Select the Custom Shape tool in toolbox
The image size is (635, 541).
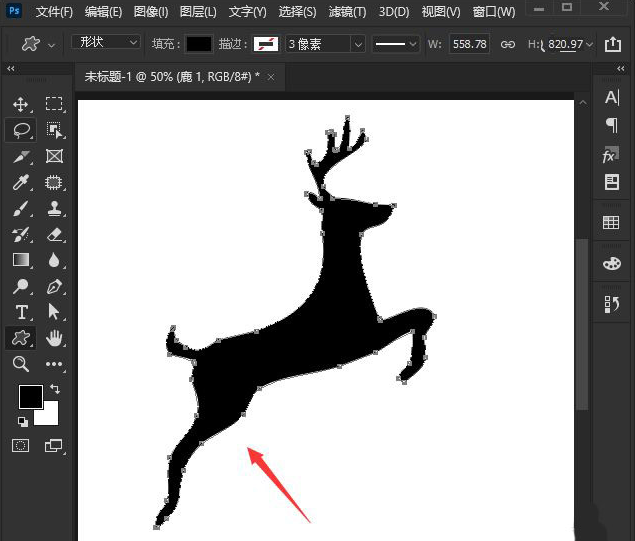pos(20,338)
